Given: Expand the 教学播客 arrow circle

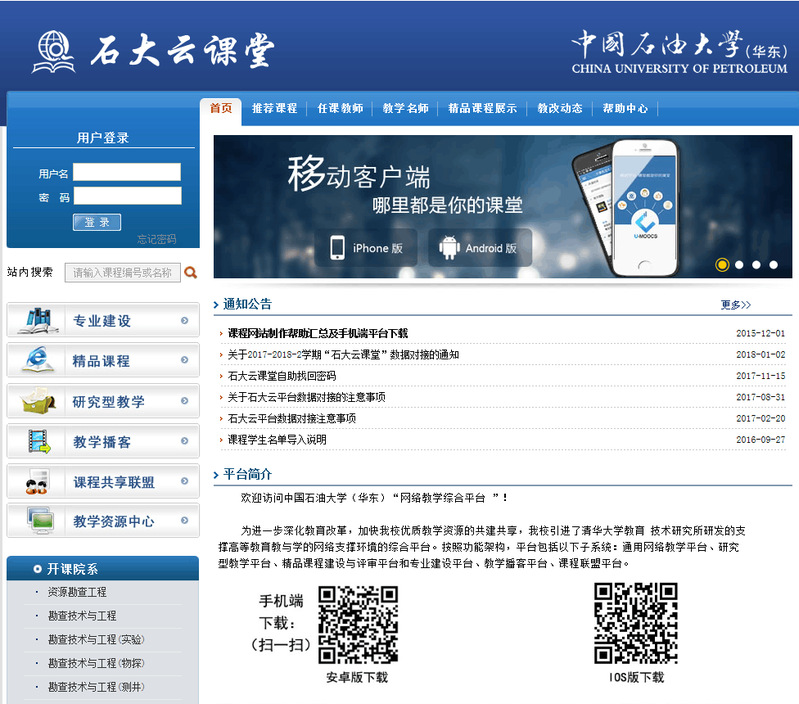Looking at the screenshot, I should 184,441.
